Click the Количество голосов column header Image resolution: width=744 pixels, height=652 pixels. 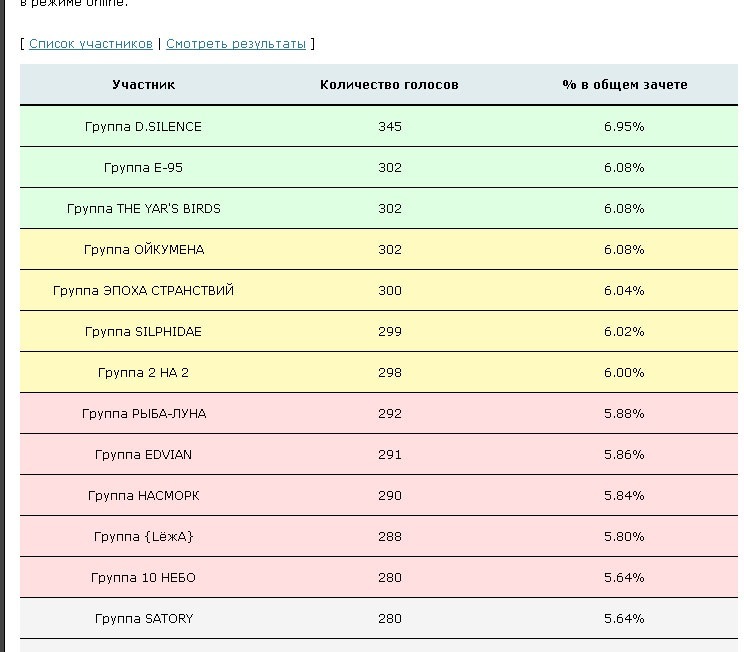tap(389, 85)
